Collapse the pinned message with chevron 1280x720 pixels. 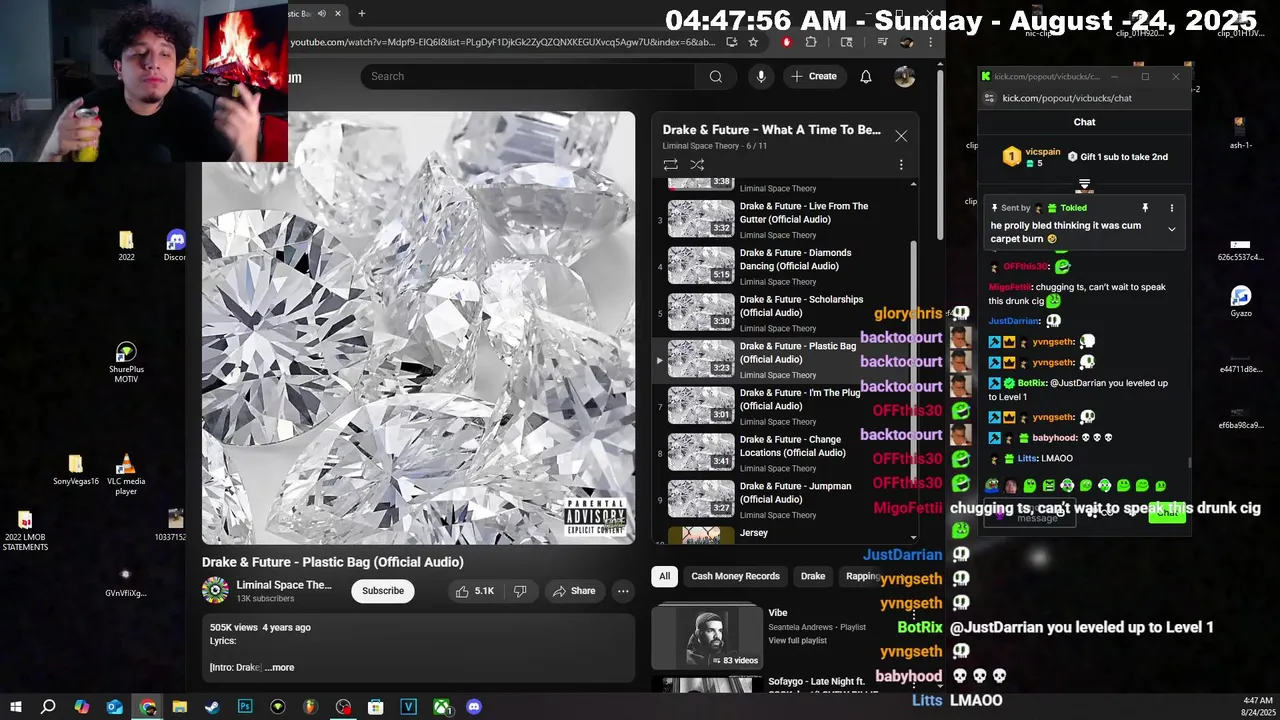(1172, 229)
